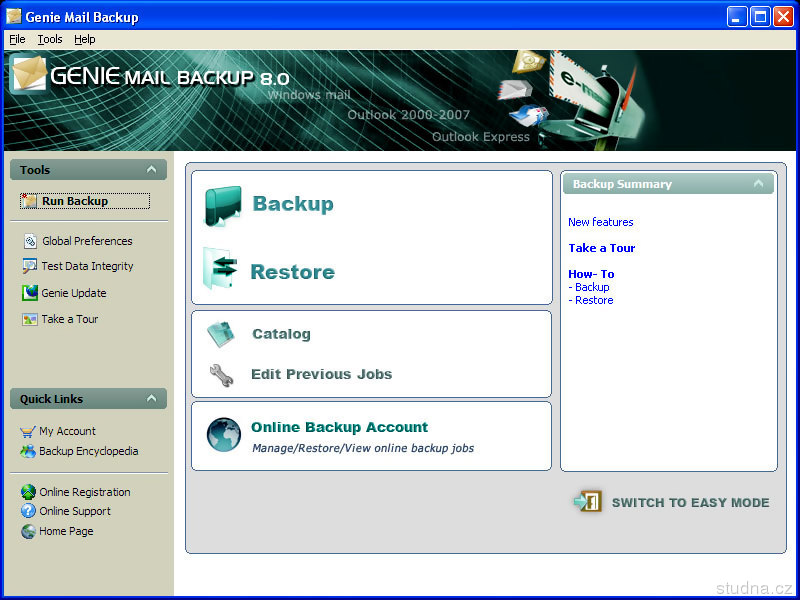Image resolution: width=800 pixels, height=600 pixels.
Task: Click the Online Support question mark icon
Action: click(28, 511)
